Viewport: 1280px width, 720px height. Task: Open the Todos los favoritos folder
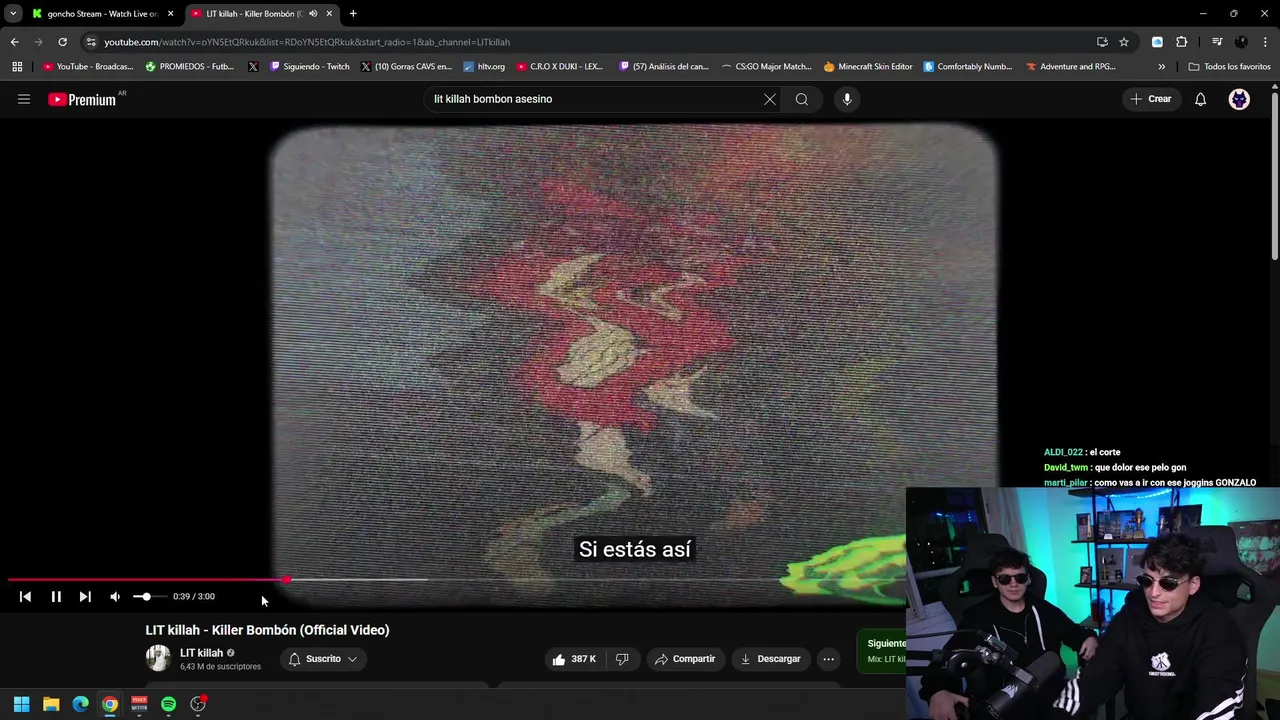point(1229,67)
